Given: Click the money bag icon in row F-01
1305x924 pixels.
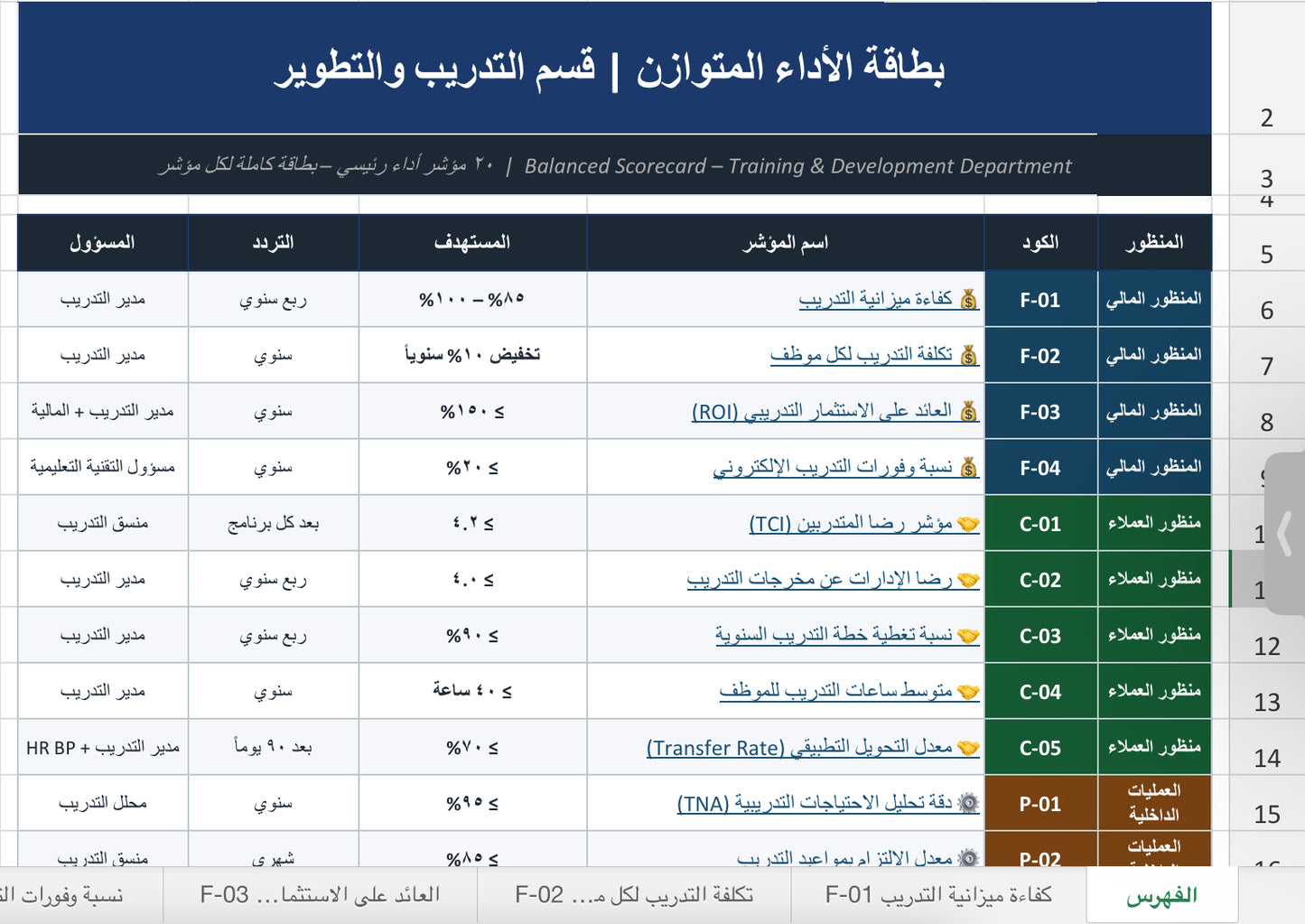Looking at the screenshot, I should tap(968, 299).
